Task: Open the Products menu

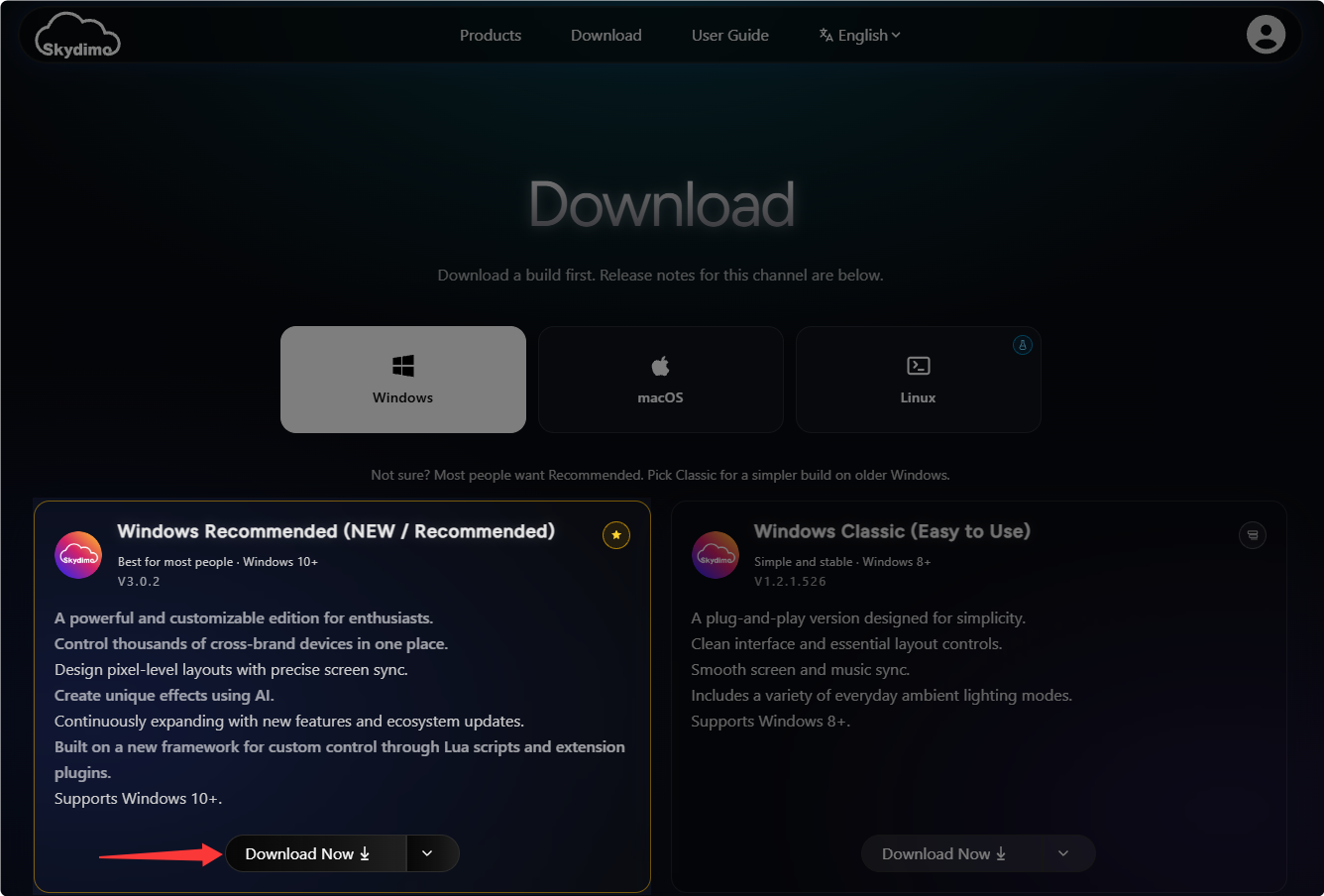Action: tap(491, 36)
